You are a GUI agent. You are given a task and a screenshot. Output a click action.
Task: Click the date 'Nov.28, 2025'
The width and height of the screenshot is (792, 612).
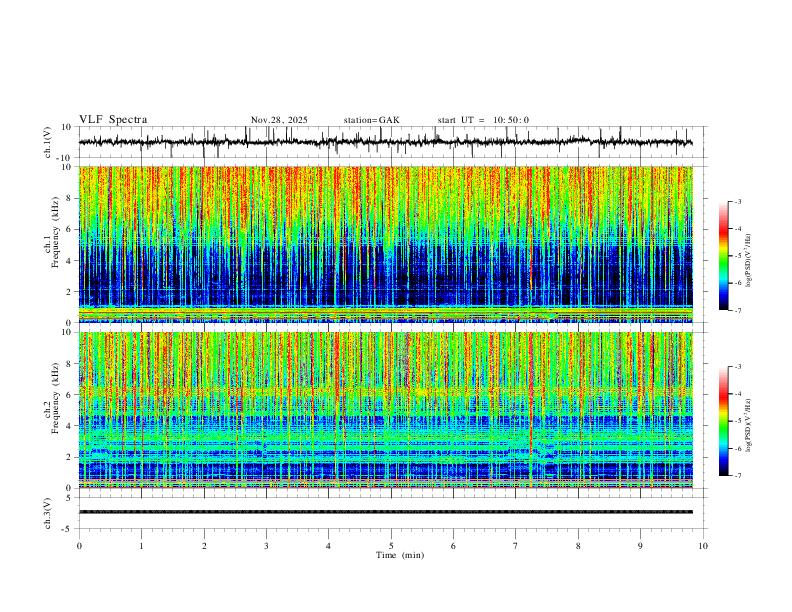point(279,120)
